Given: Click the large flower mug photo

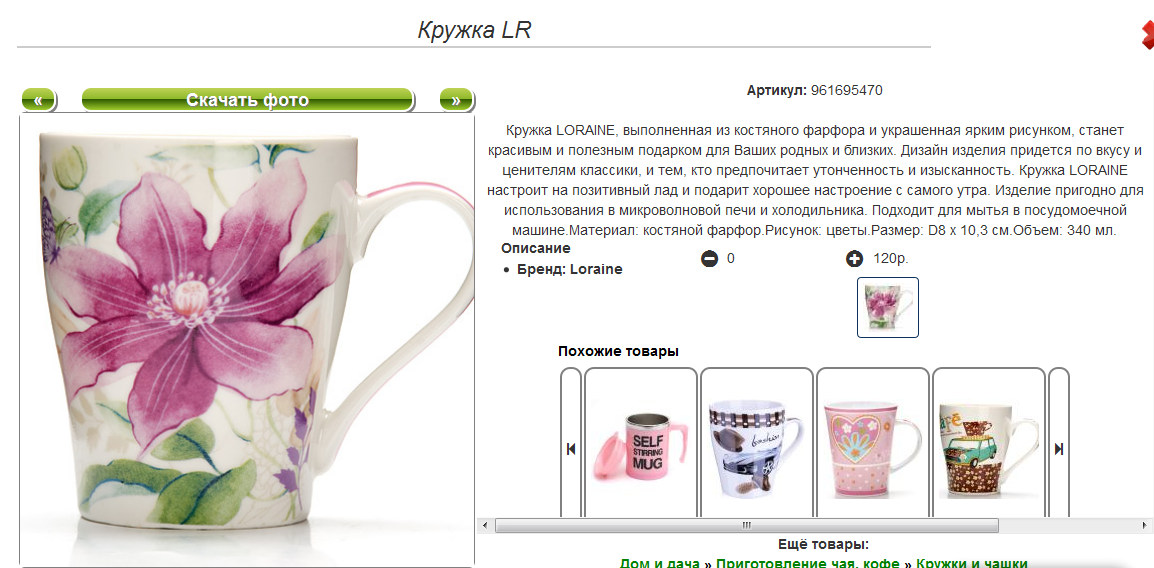Looking at the screenshot, I should (x=247, y=340).
